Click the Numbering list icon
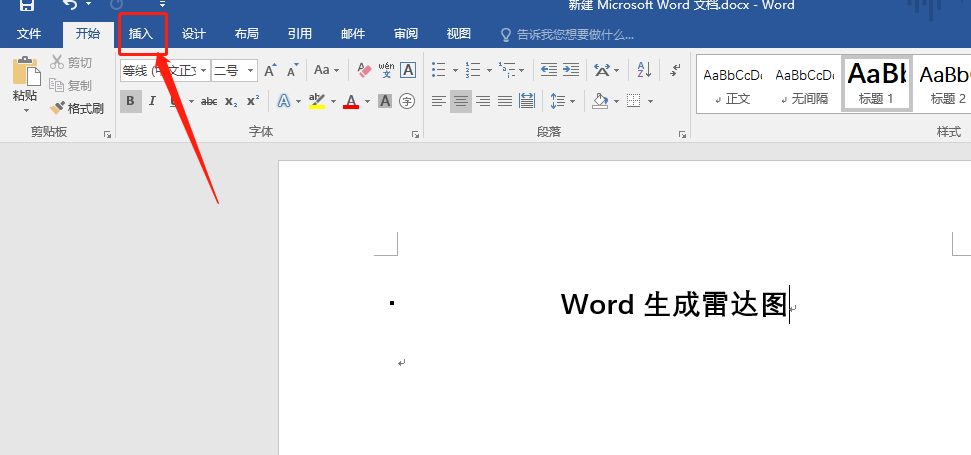Viewport: 971px width, 455px height. click(473, 70)
